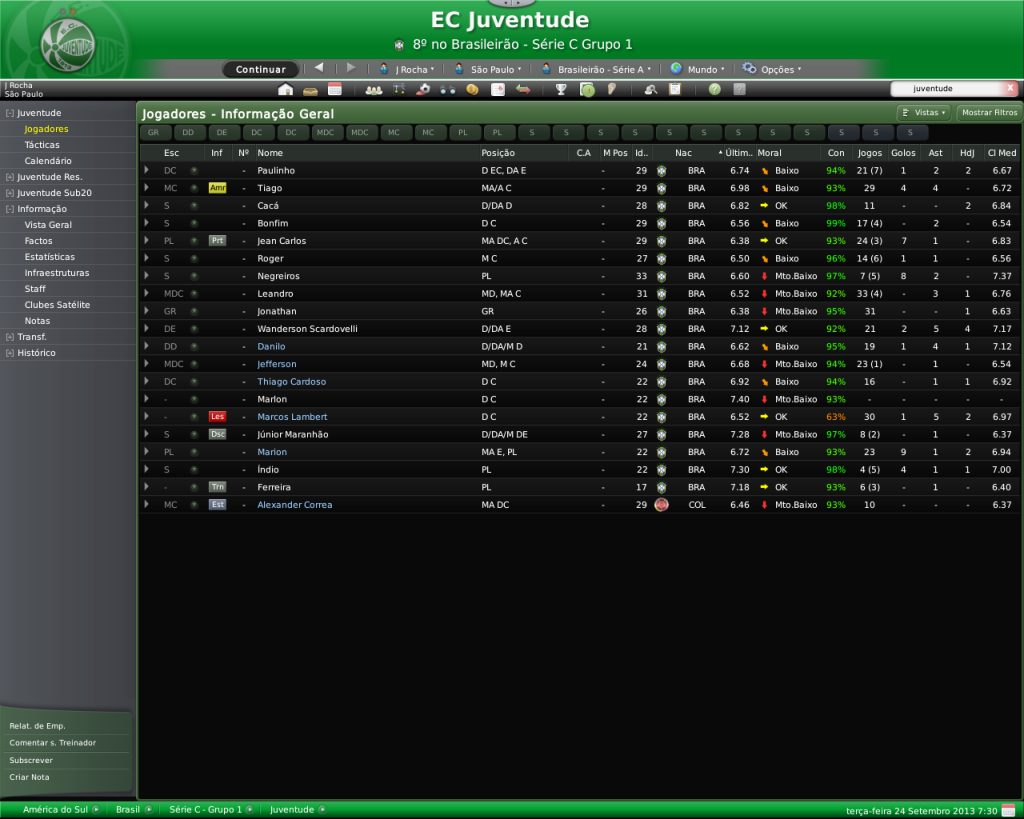The width and height of the screenshot is (1024, 819).
Task: Click the squad people icon in the toolbar
Action: (x=374, y=89)
